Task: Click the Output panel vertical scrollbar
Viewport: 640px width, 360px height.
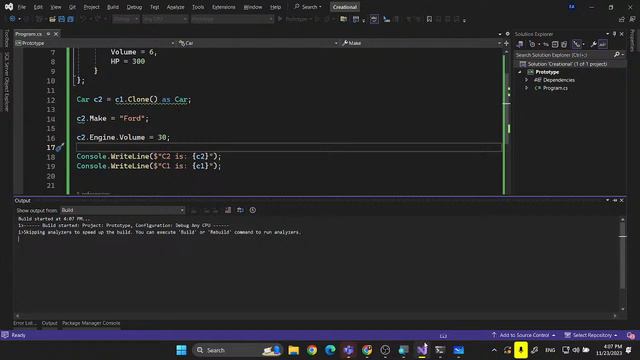Action: click(622, 264)
